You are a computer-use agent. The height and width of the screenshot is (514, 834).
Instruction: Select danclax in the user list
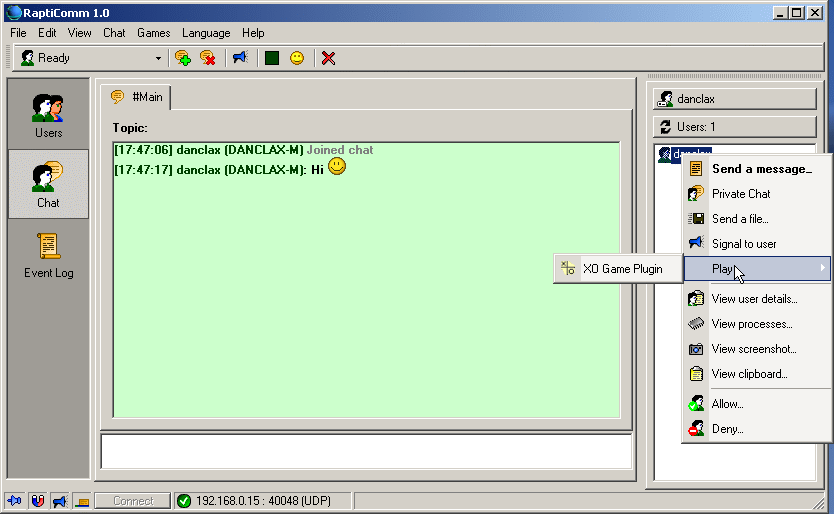[x=685, y=154]
